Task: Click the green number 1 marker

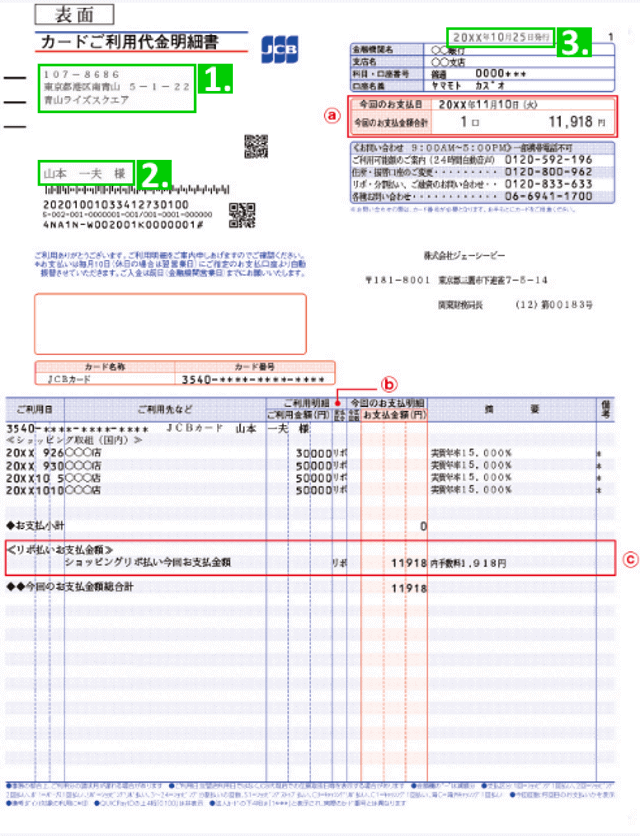Action: pos(217,79)
